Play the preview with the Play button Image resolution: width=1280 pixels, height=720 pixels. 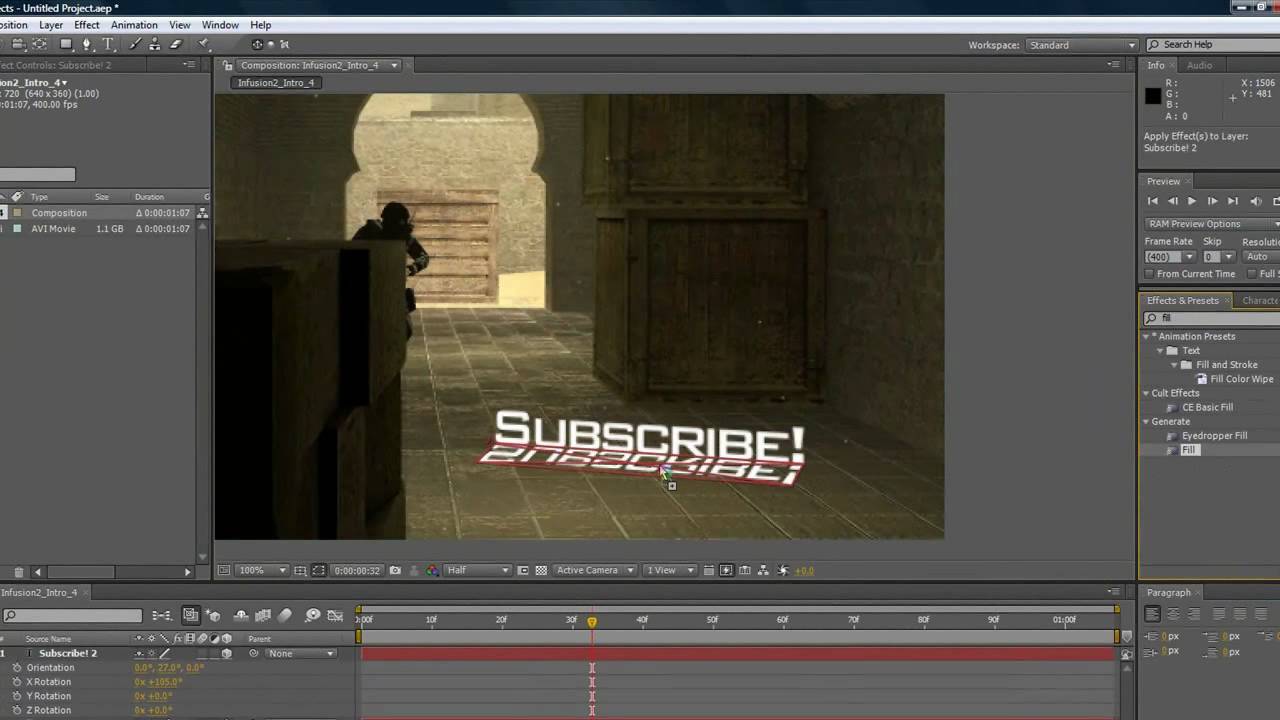1191,201
